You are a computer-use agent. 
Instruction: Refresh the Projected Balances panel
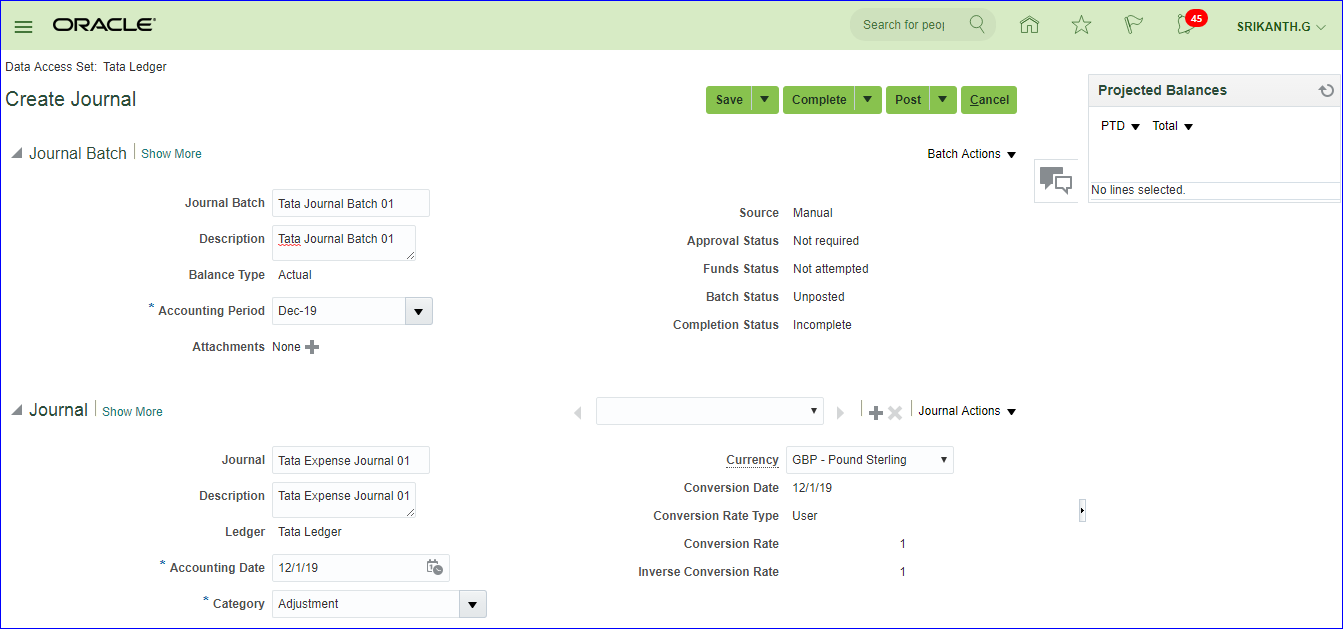coord(1326,90)
